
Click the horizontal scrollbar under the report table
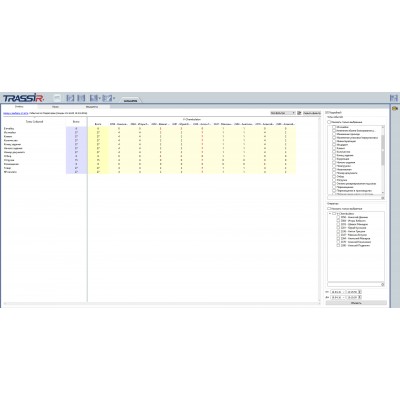160,304
